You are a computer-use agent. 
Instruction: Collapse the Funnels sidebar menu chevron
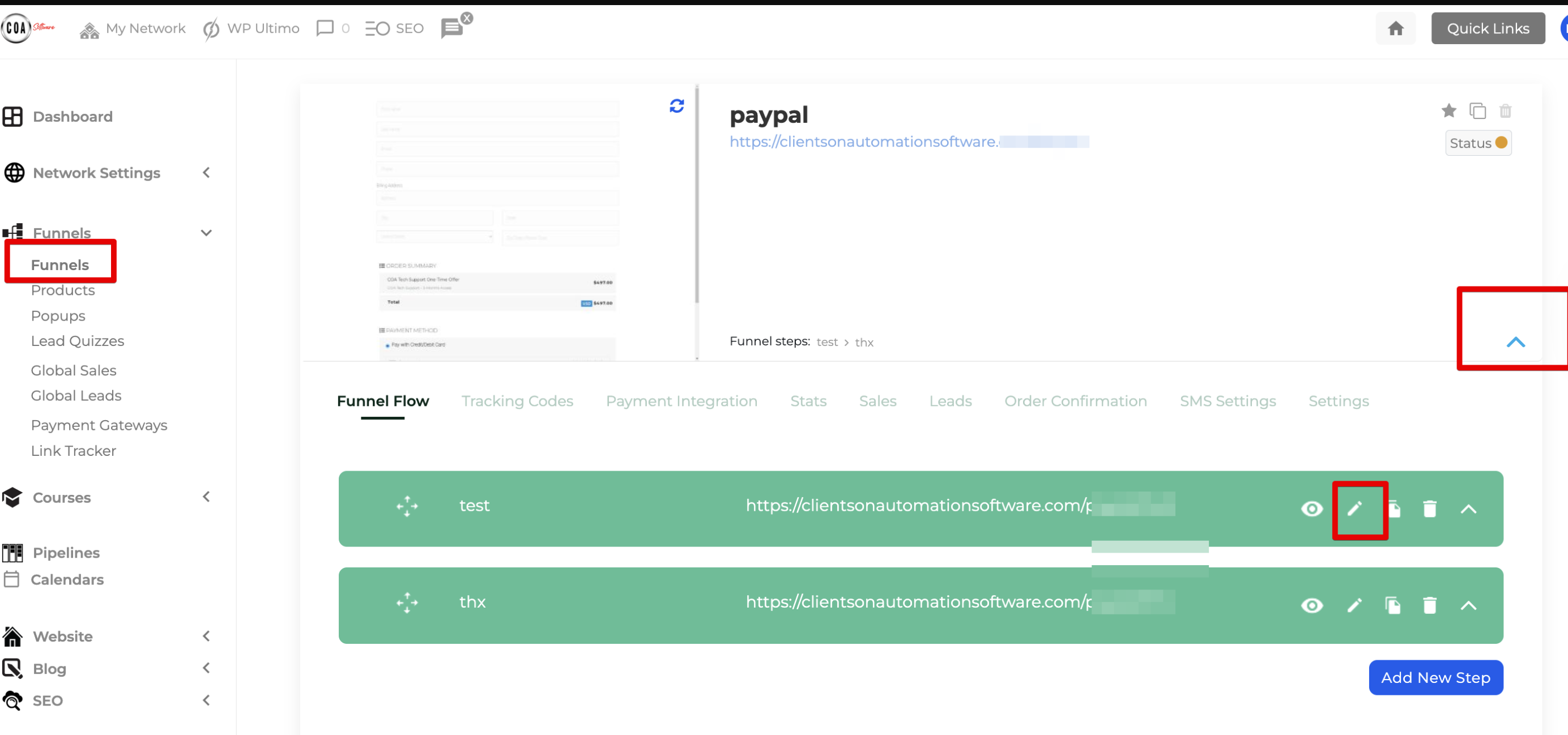point(206,232)
